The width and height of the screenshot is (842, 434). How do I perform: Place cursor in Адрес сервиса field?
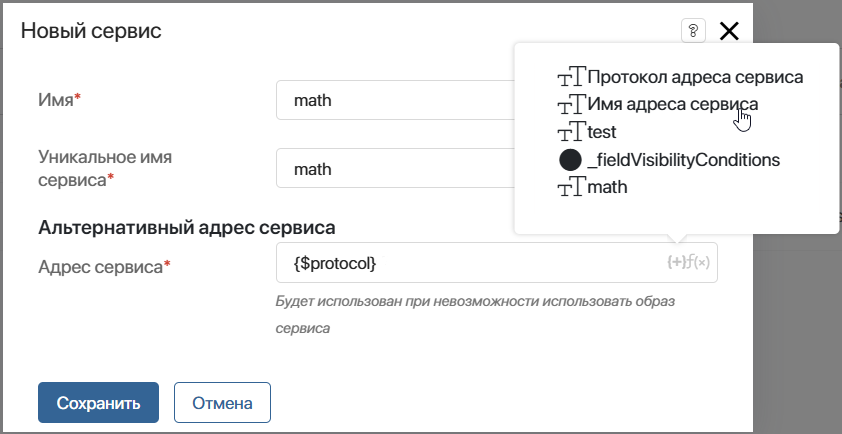(497, 263)
